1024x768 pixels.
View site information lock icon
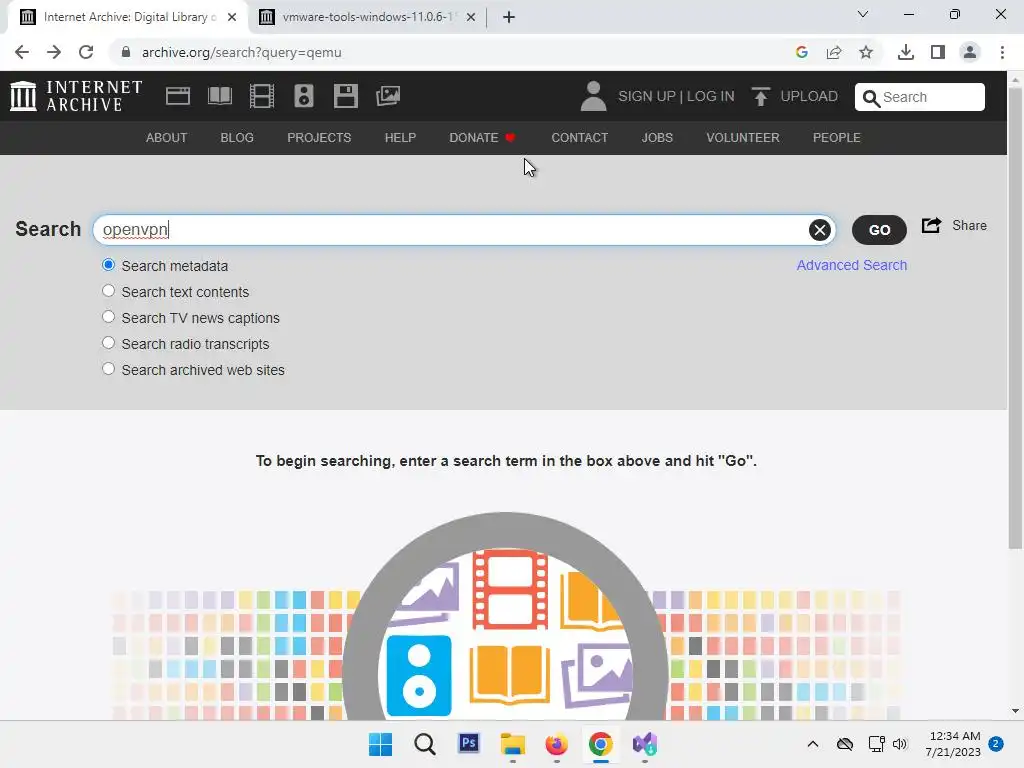pos(125,52)
